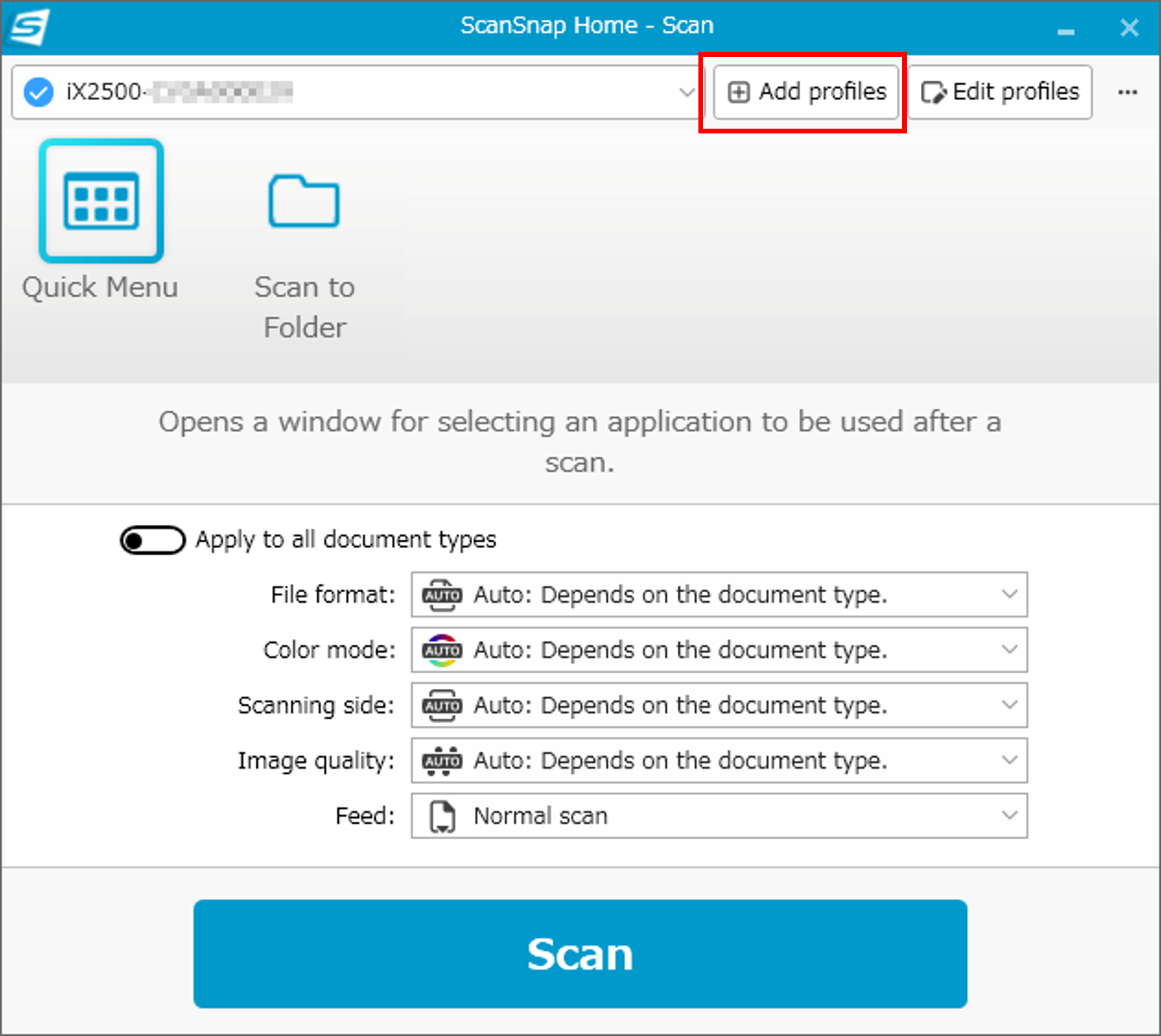The height and width of the screenshot is (1036, 1161).
Task: Click the Edit profiles button
Action: pos(1000,92)
